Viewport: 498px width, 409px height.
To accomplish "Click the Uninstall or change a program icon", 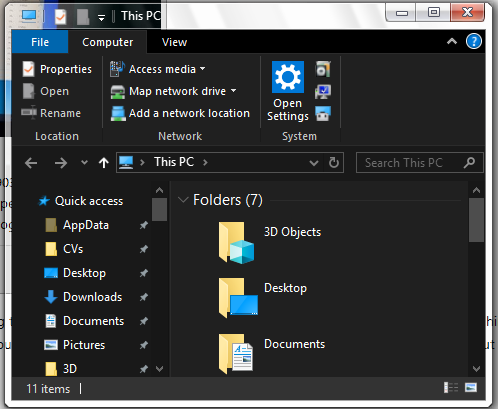I will (x=323, y=69).
